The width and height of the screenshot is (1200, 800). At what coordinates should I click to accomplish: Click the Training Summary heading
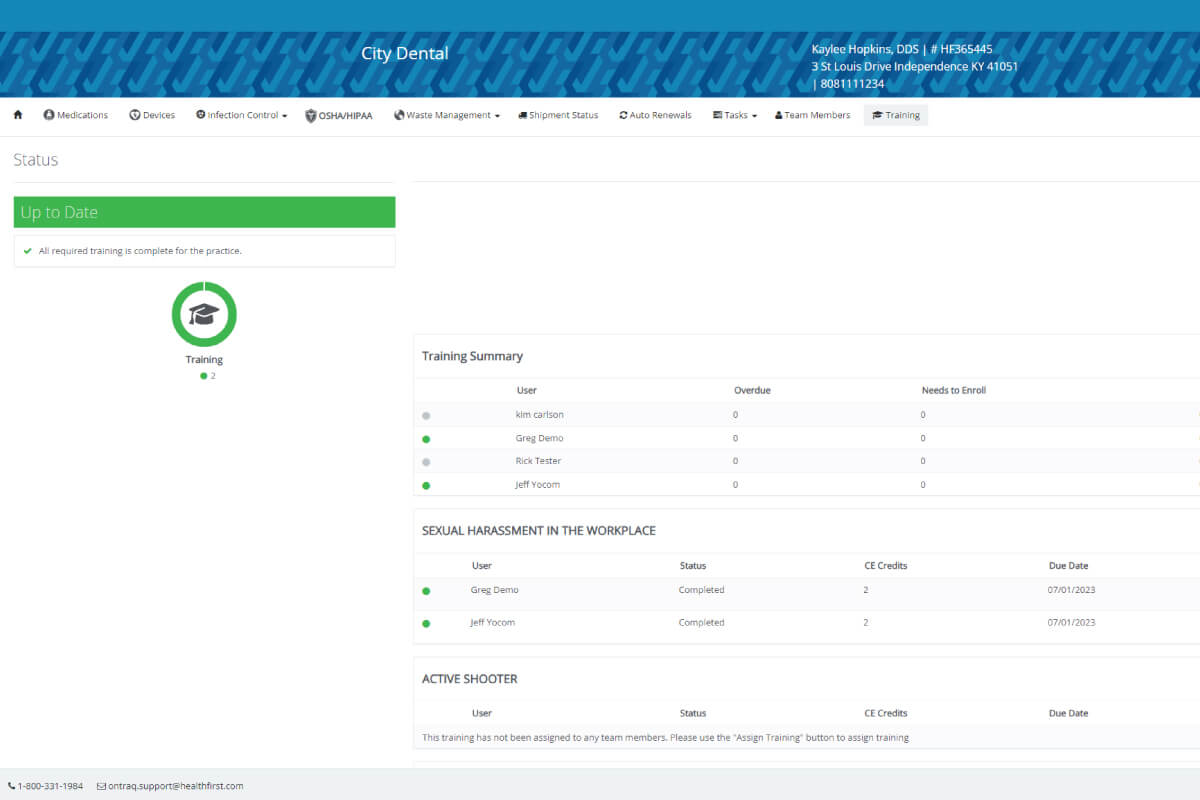point(472,356)
